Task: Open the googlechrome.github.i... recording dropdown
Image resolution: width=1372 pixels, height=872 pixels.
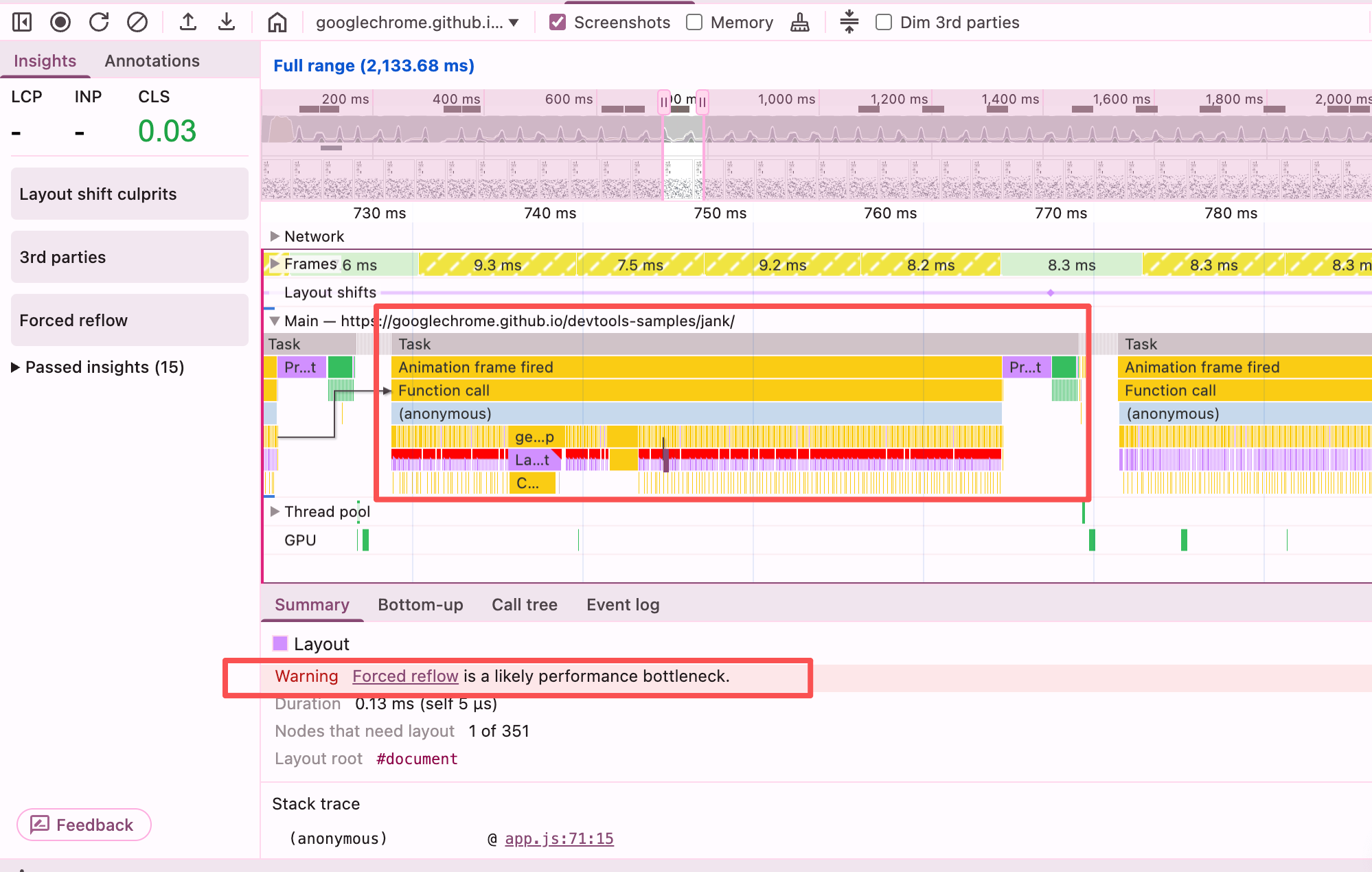Action: tap(417, 23)
